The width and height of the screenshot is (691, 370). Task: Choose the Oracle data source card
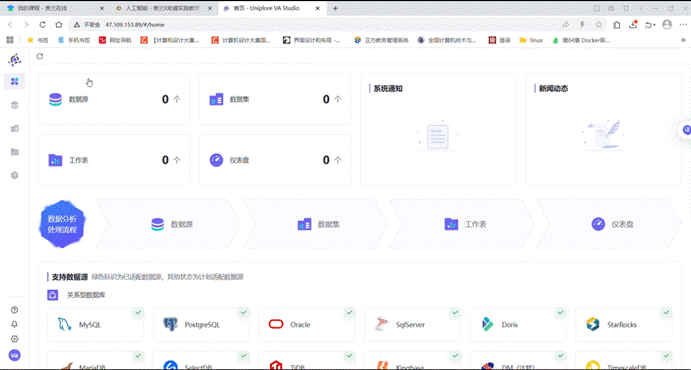pos(307,325)
